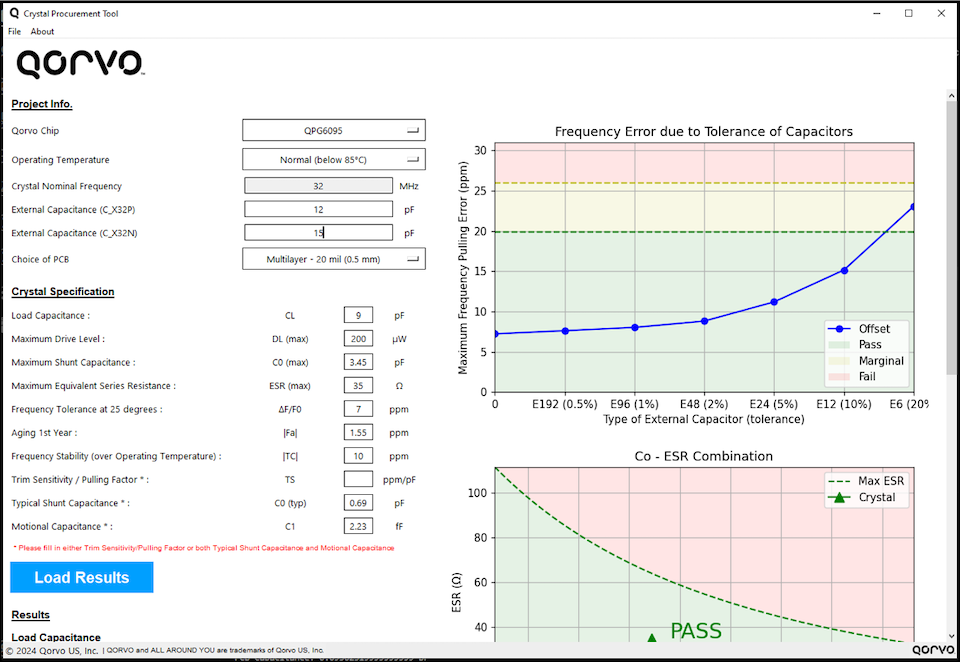Screen dimensions: 960x662
Task: Click the Qorvo logo at top left
Action: pos(80,65)
